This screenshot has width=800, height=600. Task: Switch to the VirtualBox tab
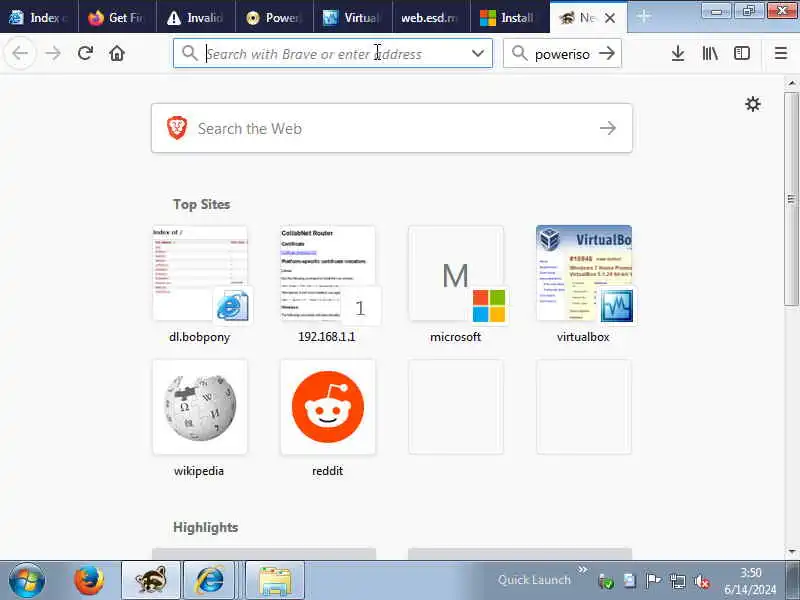click(x=353, y=18)
